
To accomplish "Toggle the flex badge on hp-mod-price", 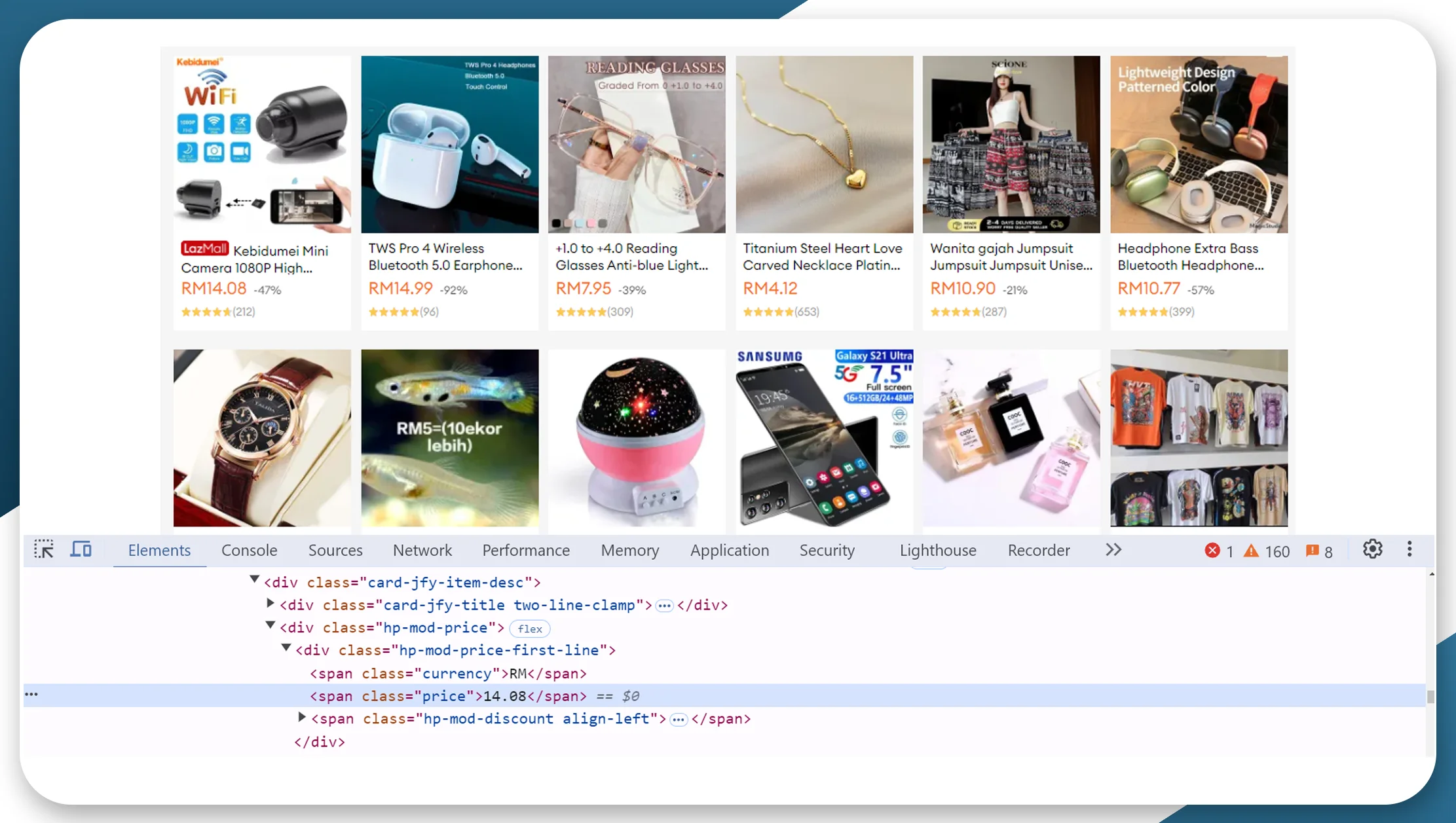I will click(530, 628).
